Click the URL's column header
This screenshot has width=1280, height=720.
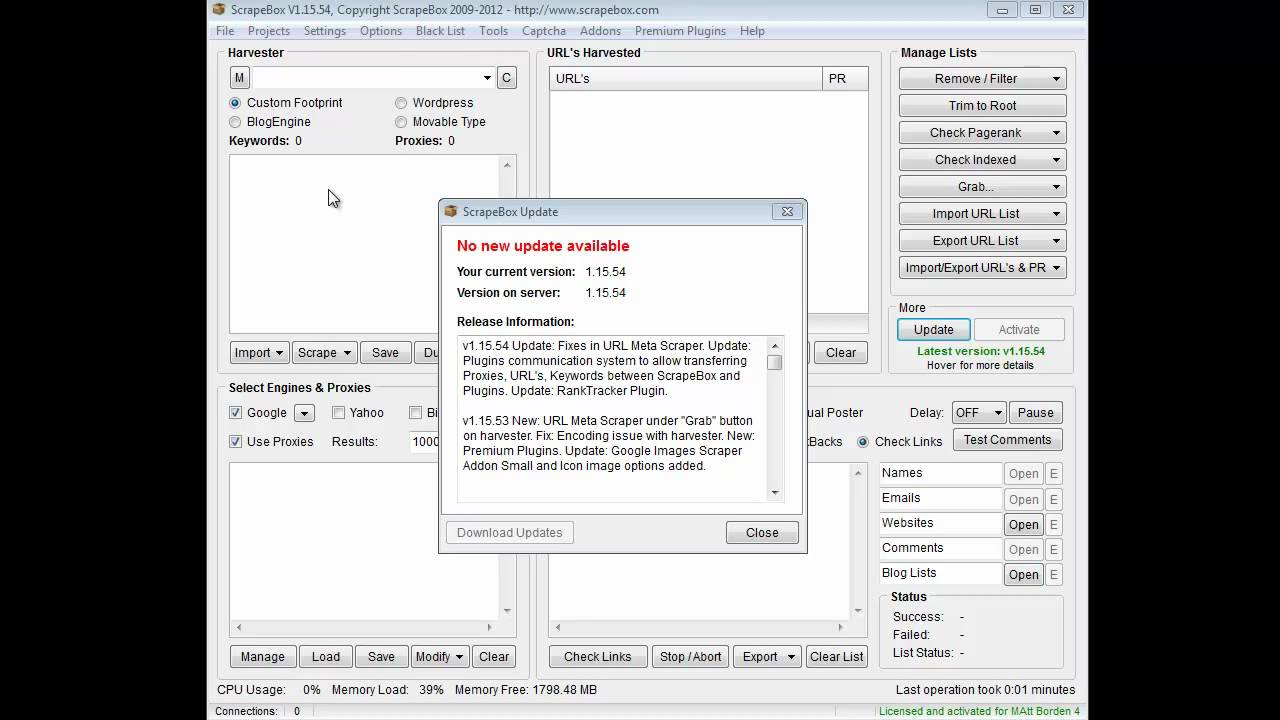click(686, 79)
